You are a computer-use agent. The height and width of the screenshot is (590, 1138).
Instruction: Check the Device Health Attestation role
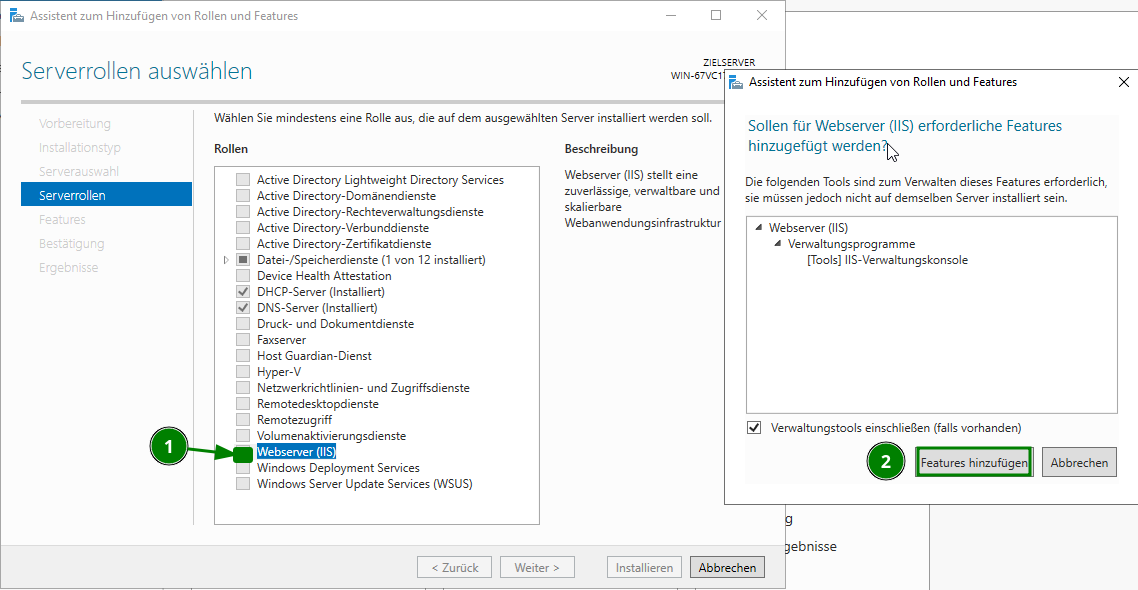[x=242, y=275]
